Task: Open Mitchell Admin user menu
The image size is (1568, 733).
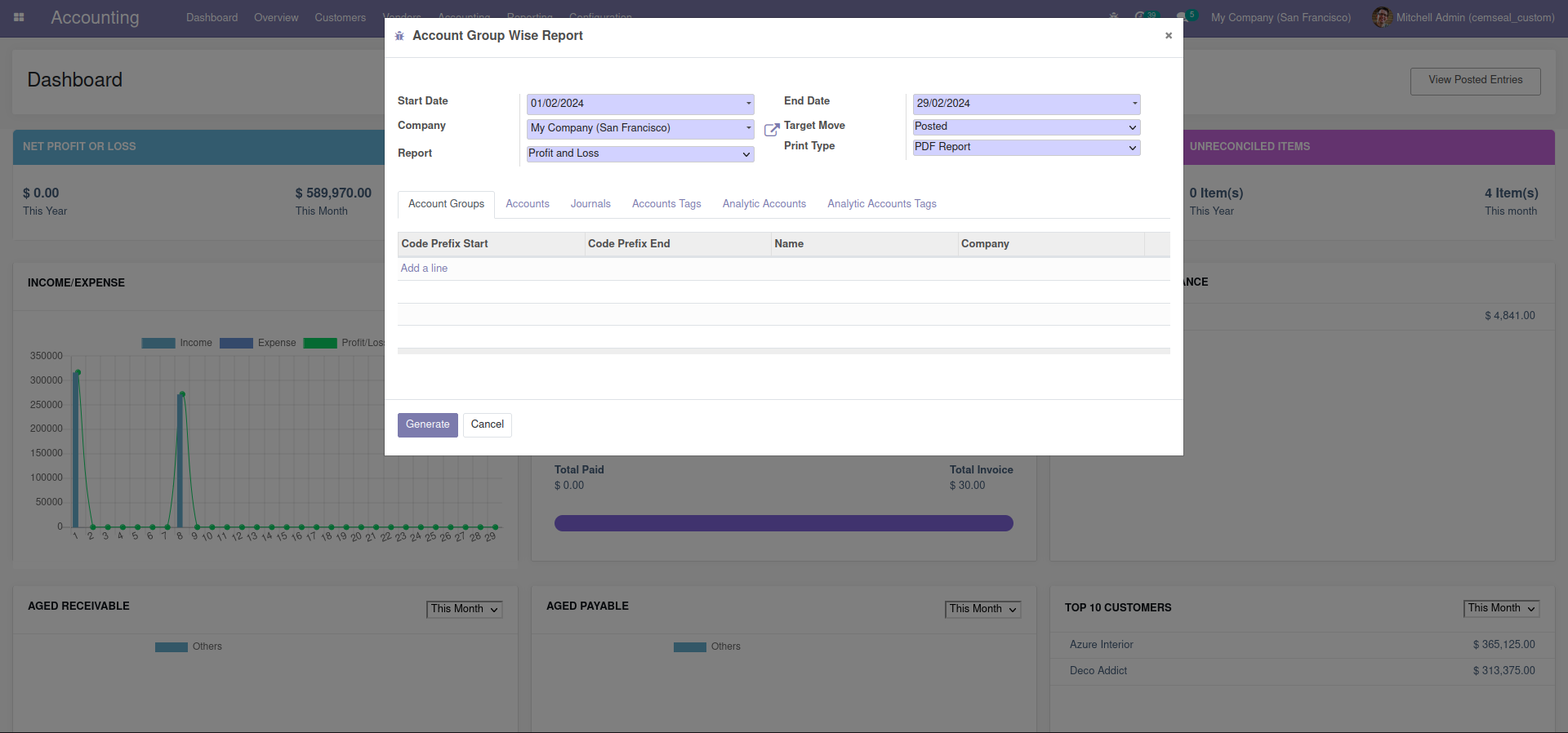Action: click(x=1464, y=17)
